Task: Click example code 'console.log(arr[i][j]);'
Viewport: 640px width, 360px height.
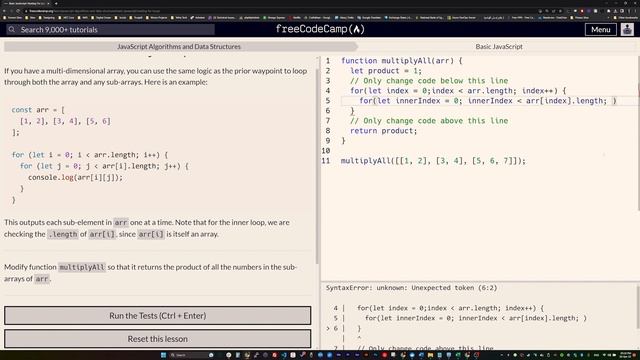Action: (x=75, y=178)
